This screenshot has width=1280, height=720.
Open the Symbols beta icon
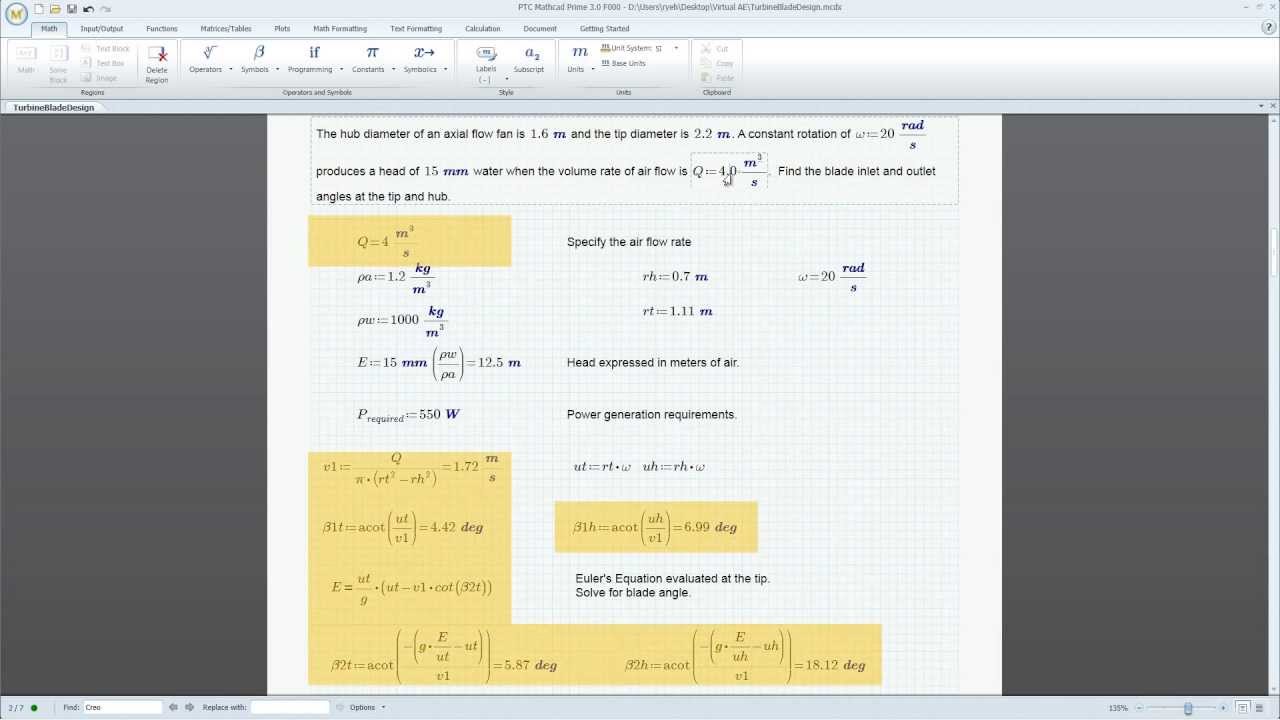259,53
